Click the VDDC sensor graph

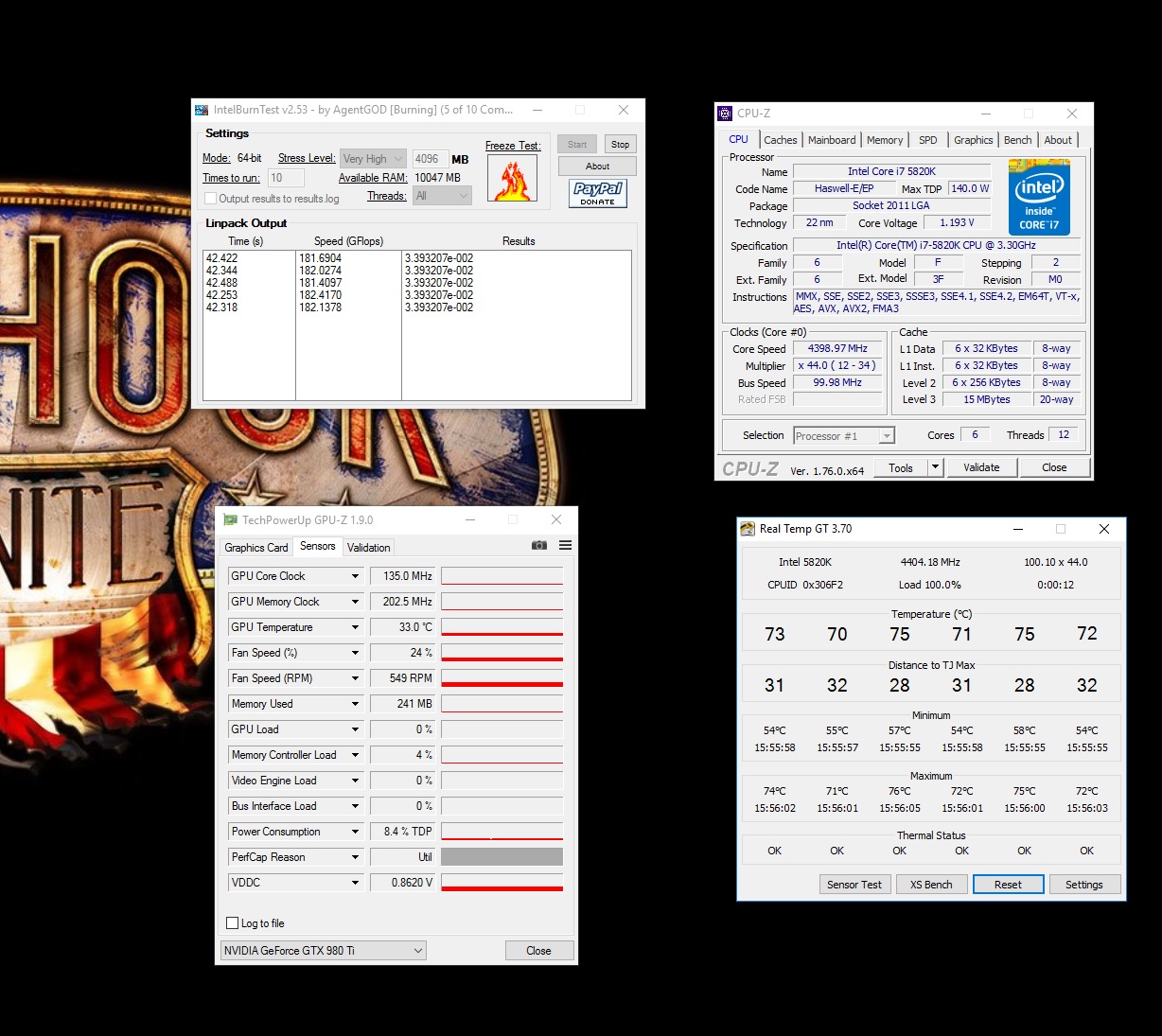tap(502, 883)
